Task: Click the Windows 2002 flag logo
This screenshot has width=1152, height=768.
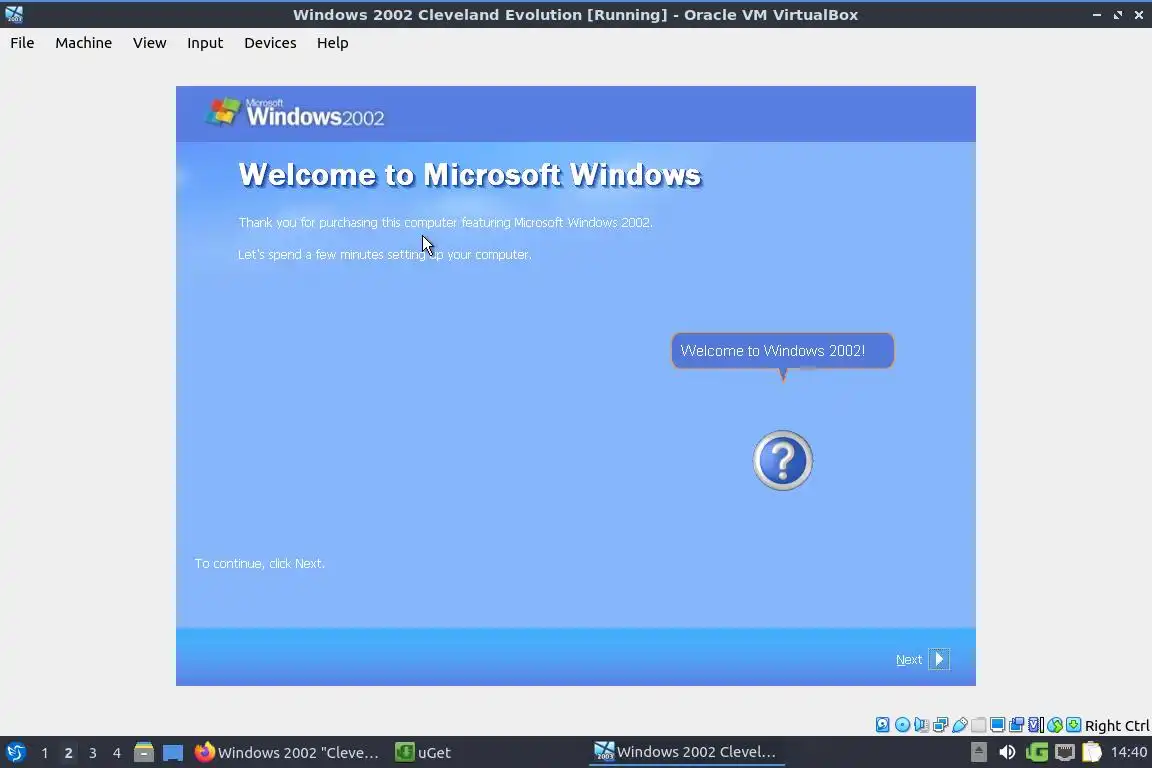Action: (223, 112)
